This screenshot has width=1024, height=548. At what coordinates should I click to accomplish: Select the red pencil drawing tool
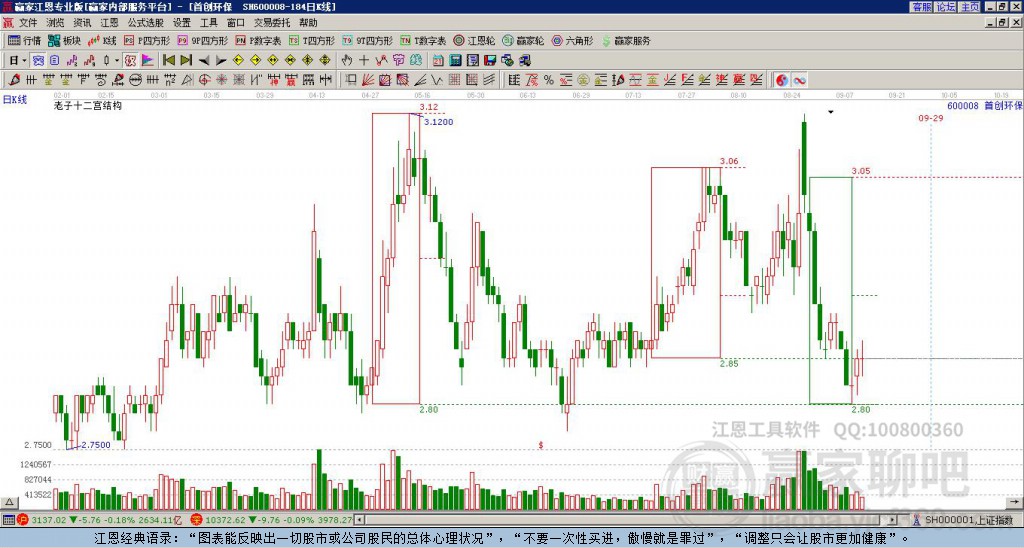click(14, 80)
